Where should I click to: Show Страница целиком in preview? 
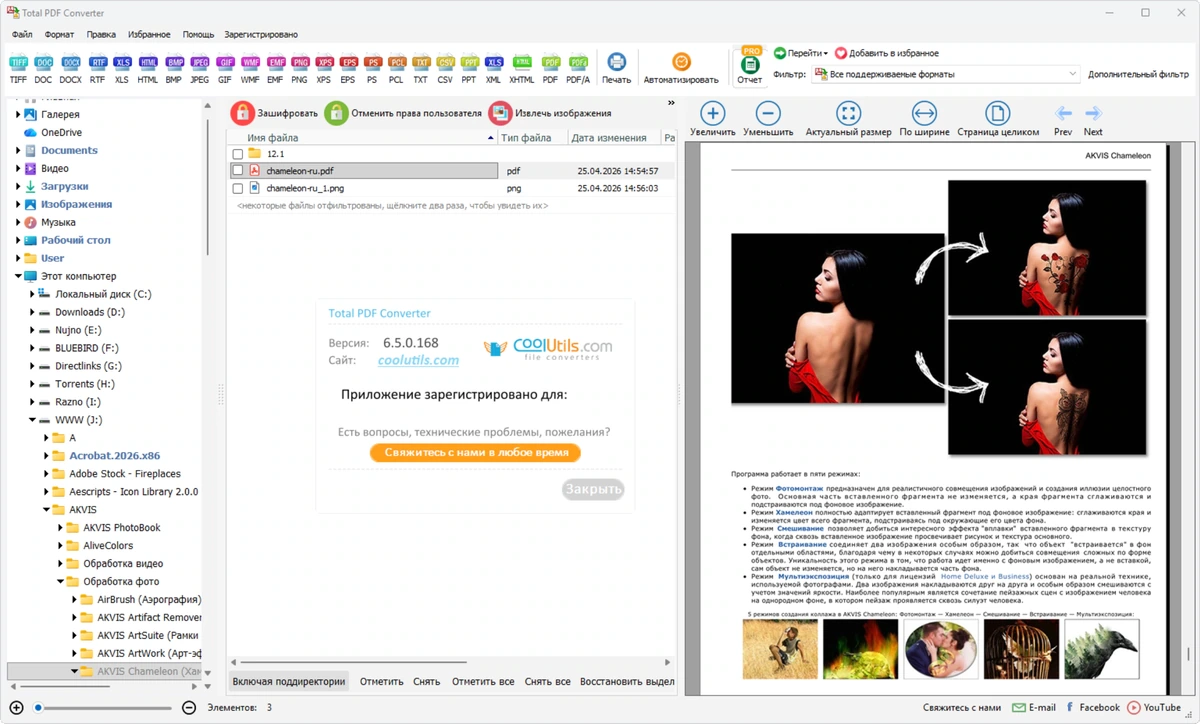(998, 119)
